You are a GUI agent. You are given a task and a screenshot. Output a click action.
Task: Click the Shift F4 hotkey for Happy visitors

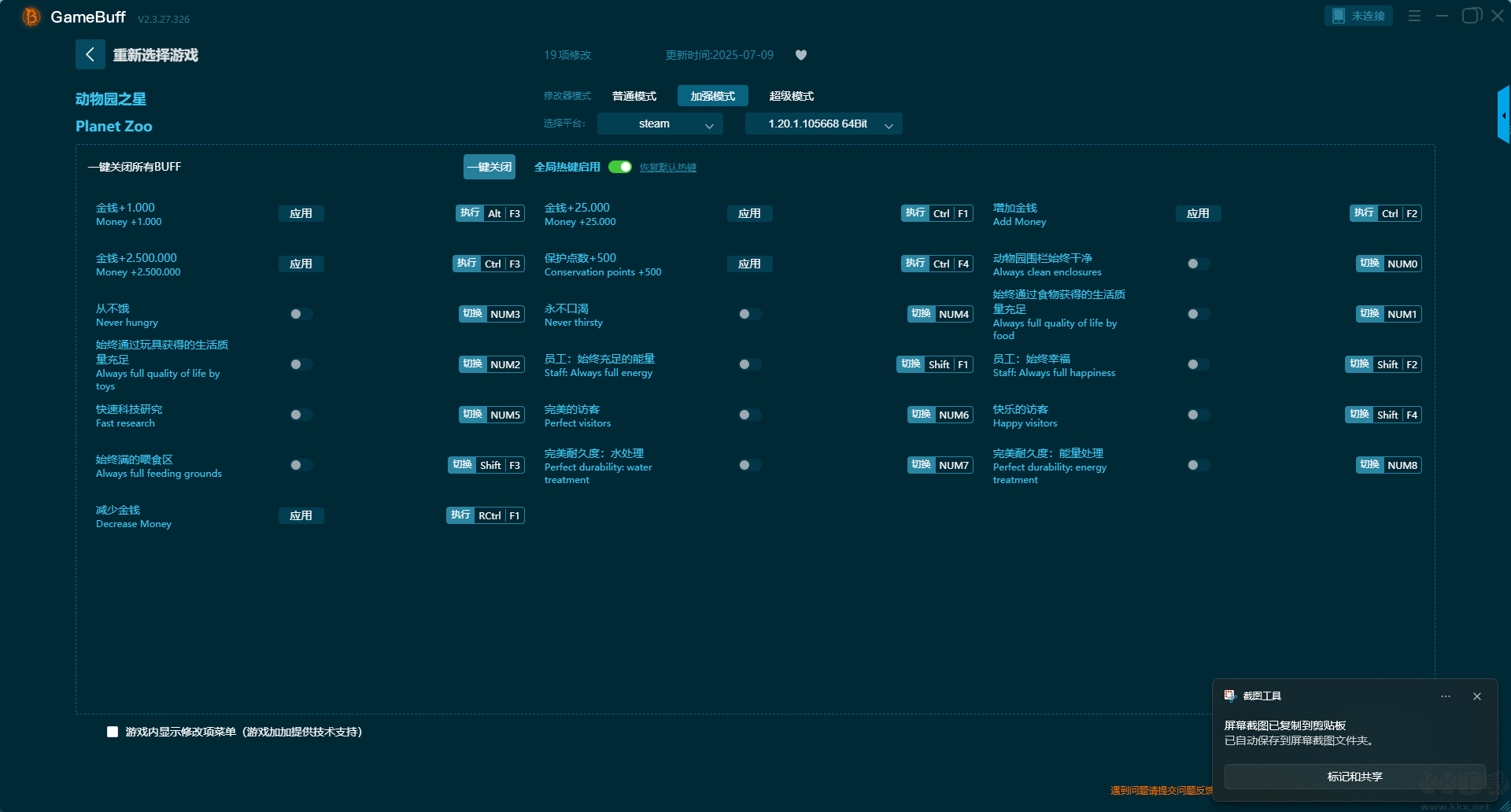[1383, 415]
